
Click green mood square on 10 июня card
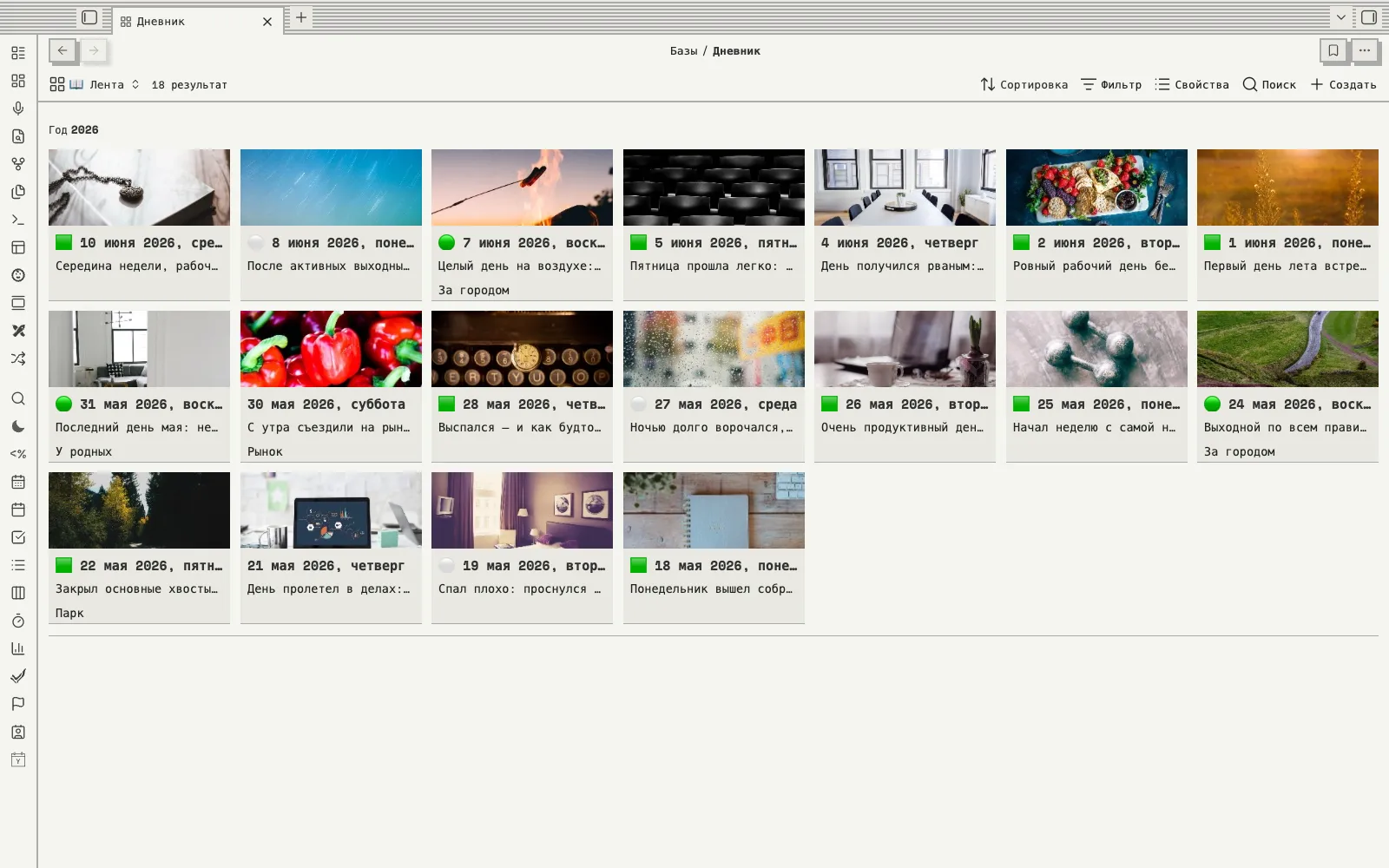63,242
